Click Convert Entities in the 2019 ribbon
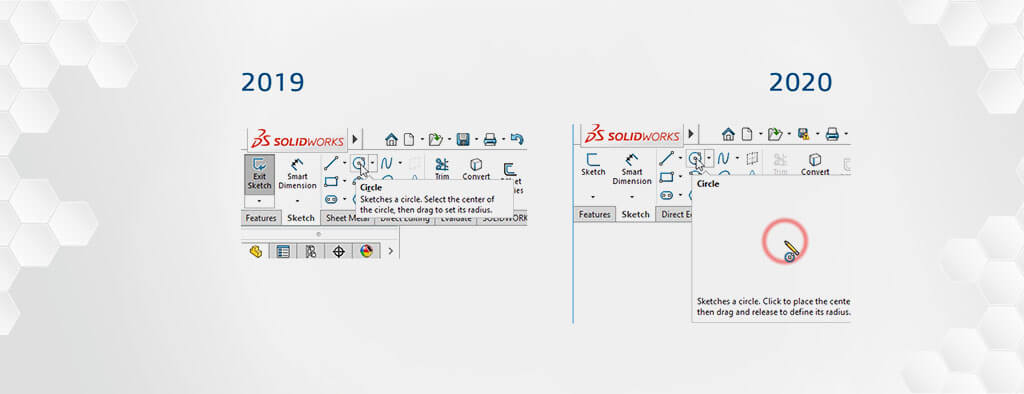This screenshot has height=394, width=1024. tap(476, 170)
